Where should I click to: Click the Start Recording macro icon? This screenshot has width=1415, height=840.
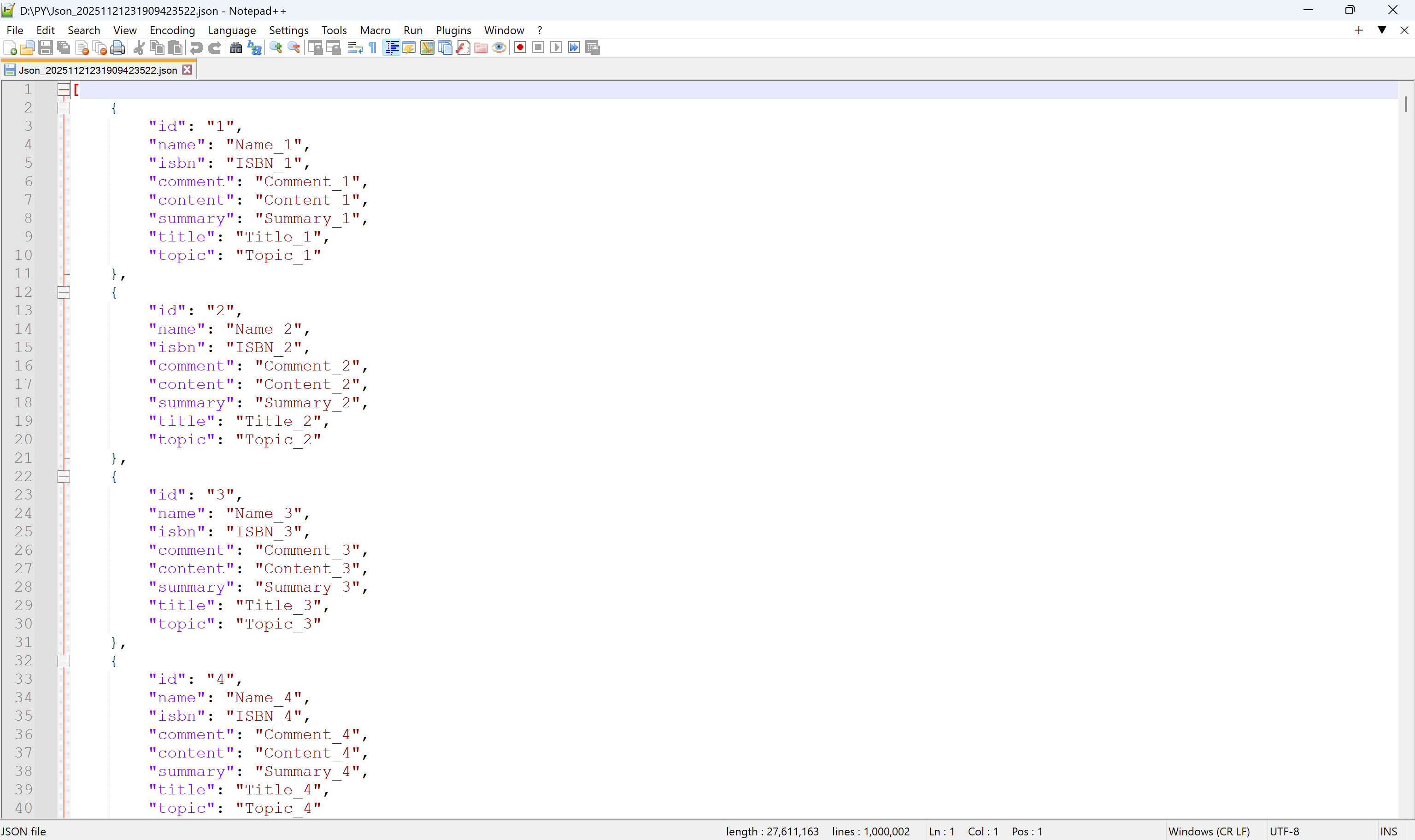(520, 47)
